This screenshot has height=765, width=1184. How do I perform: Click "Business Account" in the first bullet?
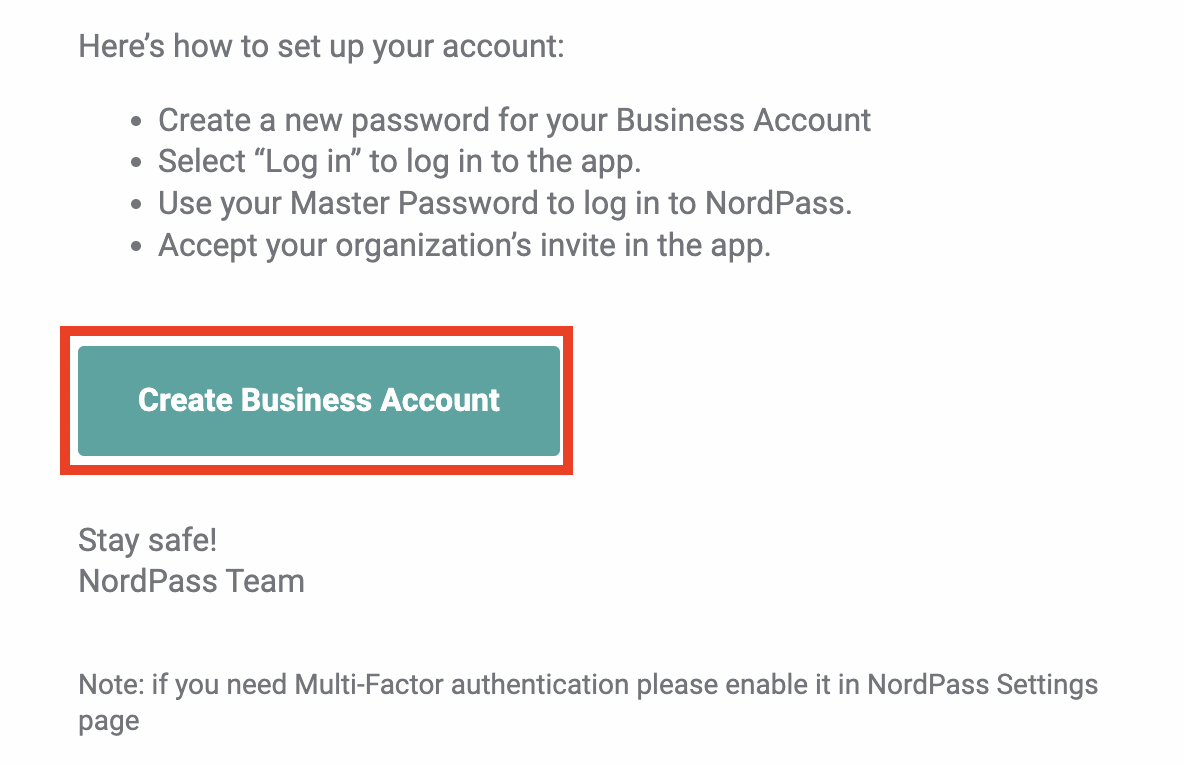point(743,121)
